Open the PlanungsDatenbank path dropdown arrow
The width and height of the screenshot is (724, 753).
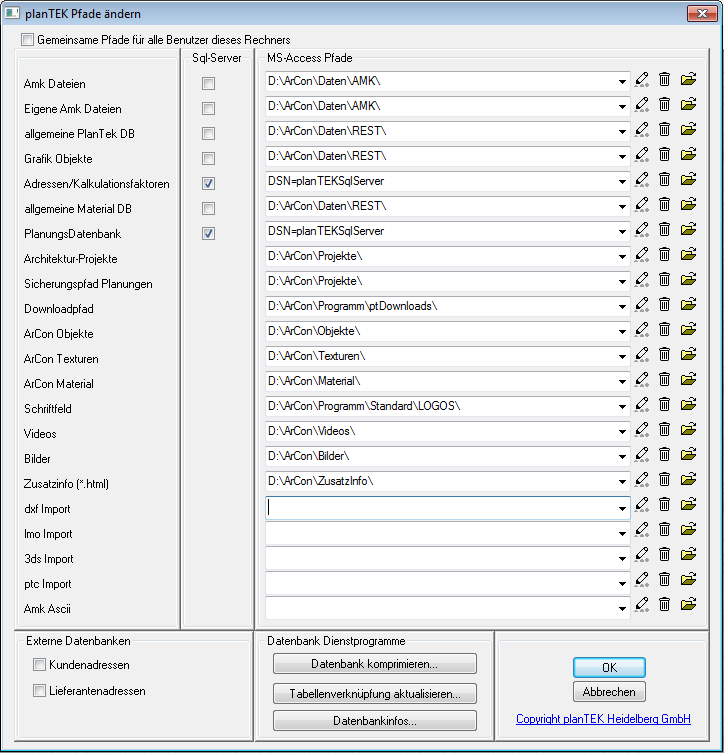point(622,231)
